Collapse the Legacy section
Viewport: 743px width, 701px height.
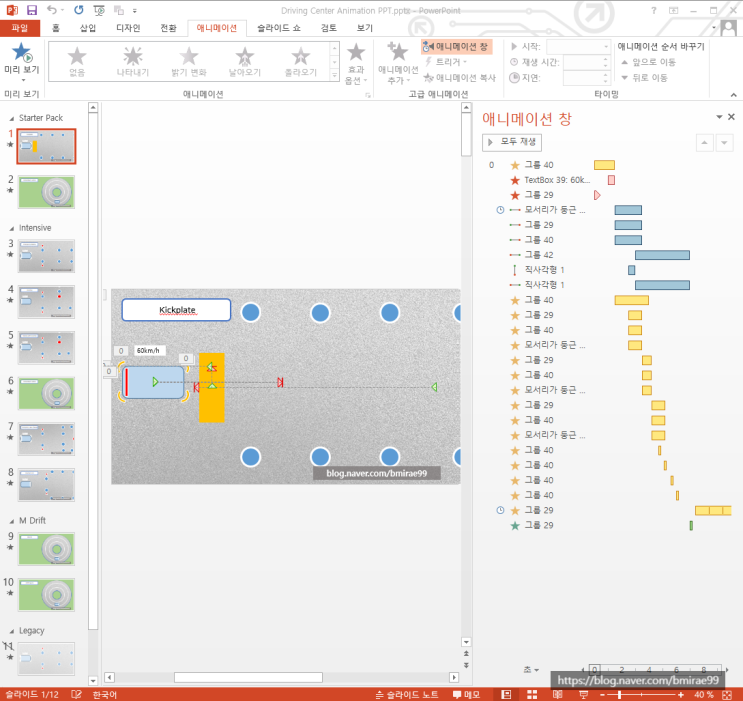[12, 631]
